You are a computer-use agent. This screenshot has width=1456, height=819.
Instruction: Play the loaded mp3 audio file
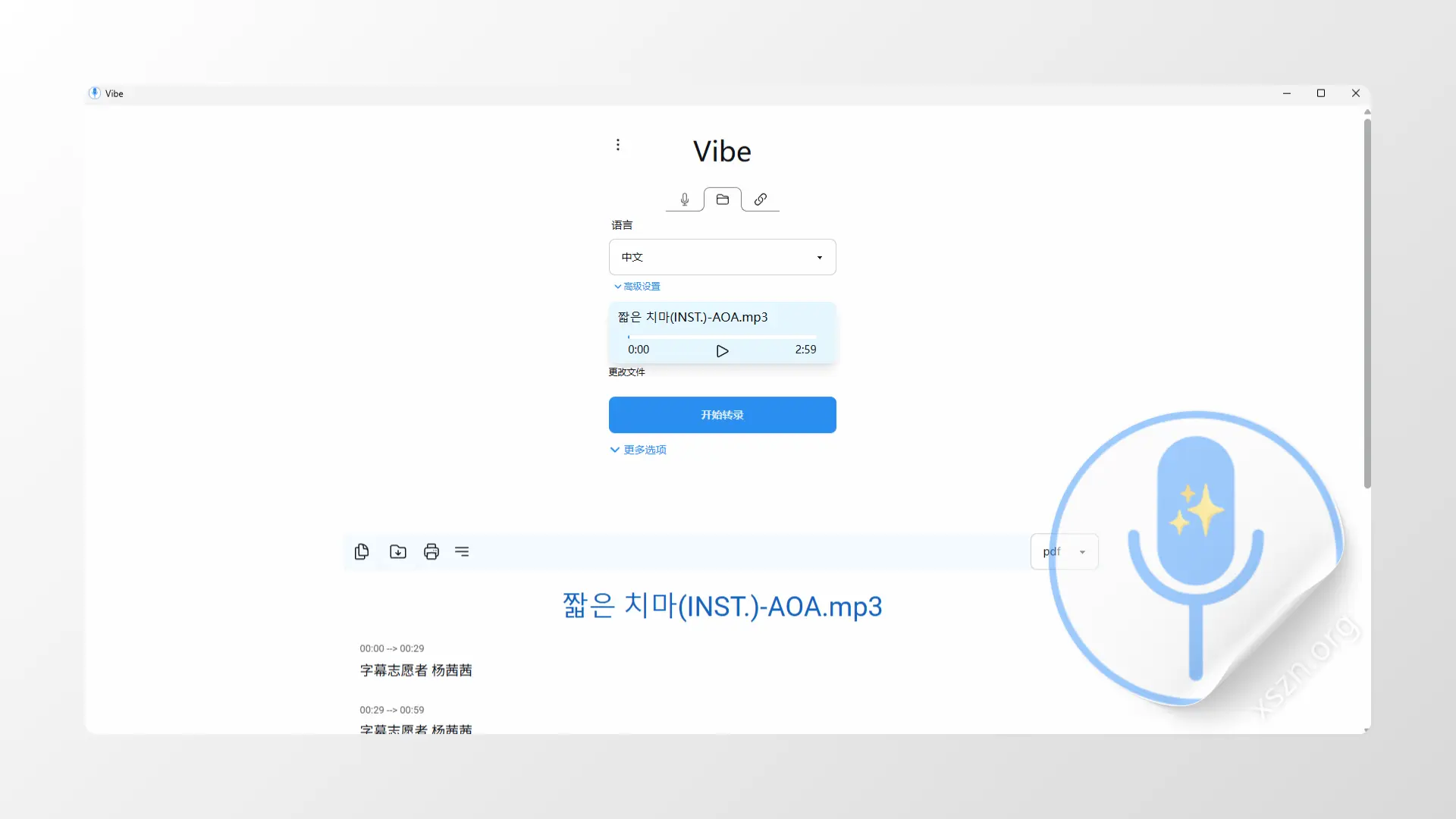[x=723, y=350]
